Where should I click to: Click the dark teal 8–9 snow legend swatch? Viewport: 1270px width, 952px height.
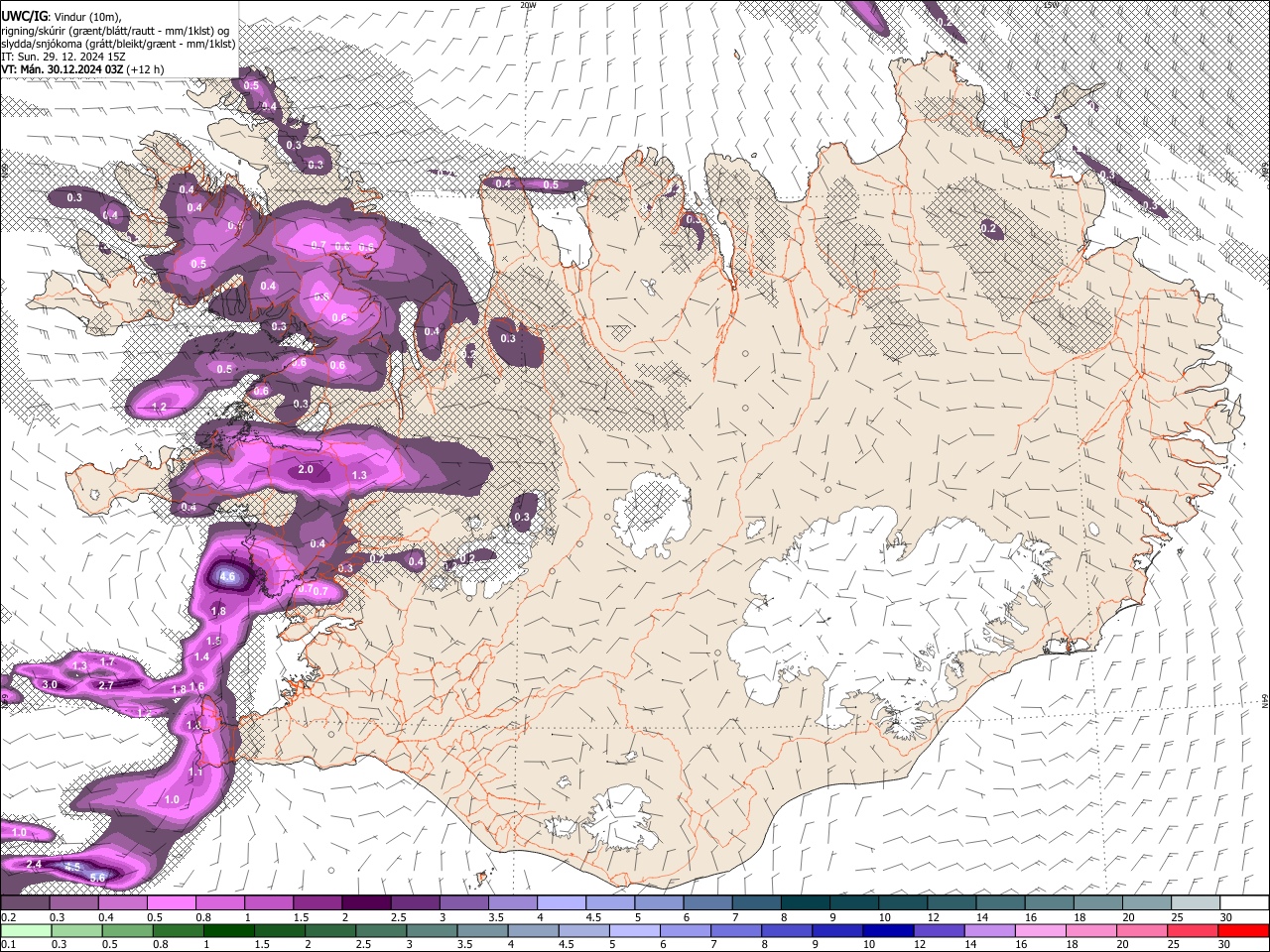click(806, 903)
